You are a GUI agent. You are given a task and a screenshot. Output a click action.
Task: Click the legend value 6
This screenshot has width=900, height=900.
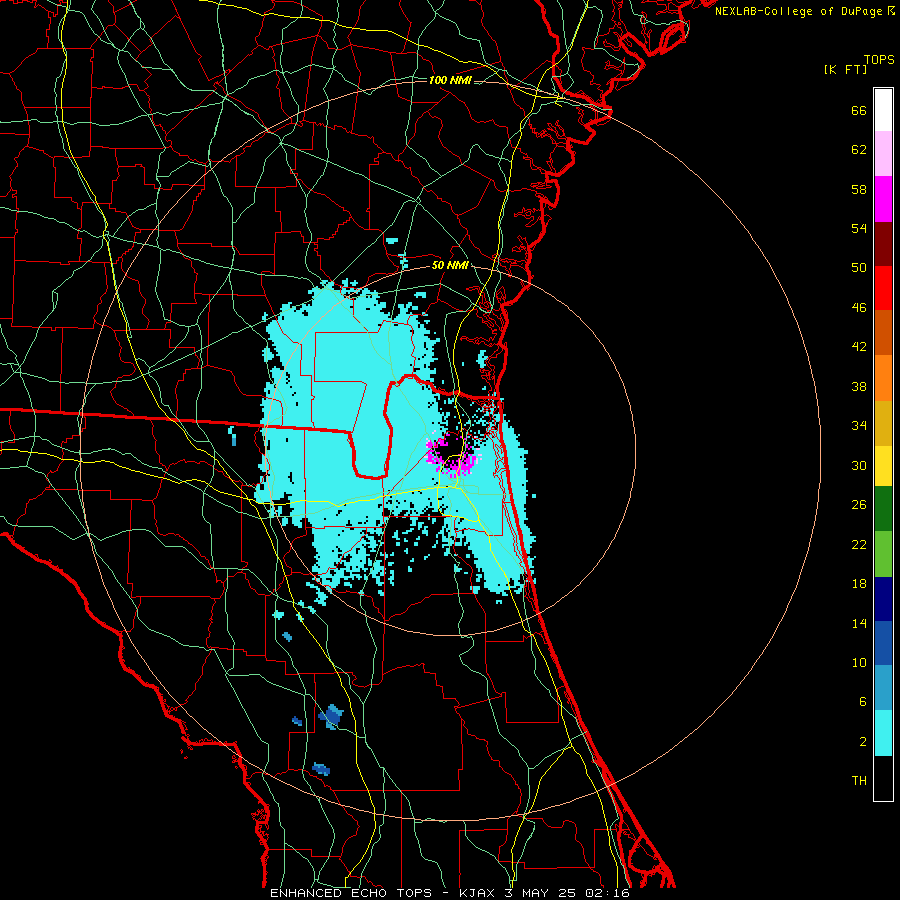(x=862, y=701)
